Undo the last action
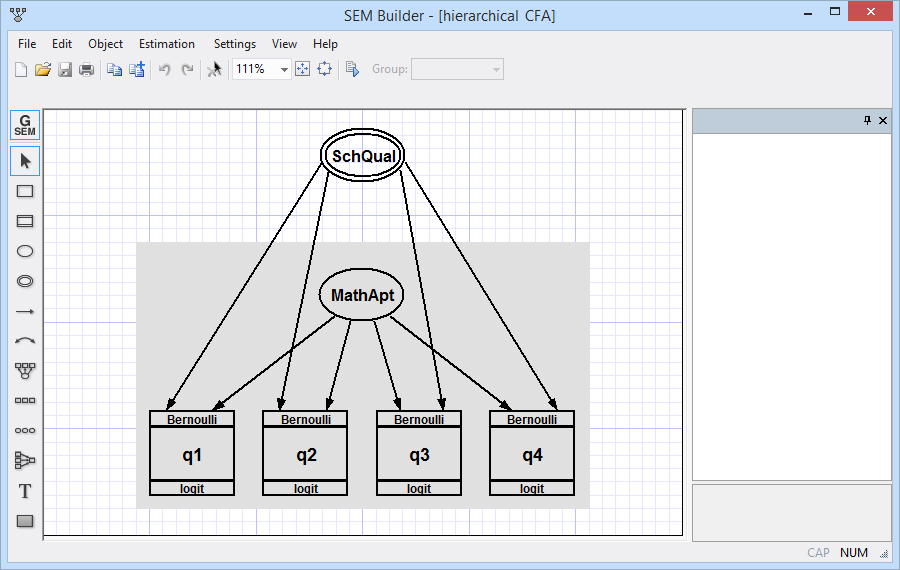The height and width of the screenshot is (570, 900). [x=165, y=69]
